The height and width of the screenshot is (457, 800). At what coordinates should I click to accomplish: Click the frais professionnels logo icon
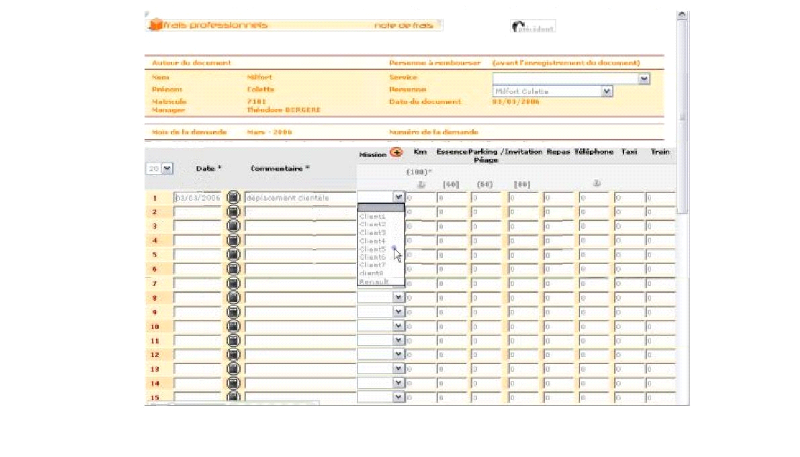pyautogui.click(x=154, y=24)
